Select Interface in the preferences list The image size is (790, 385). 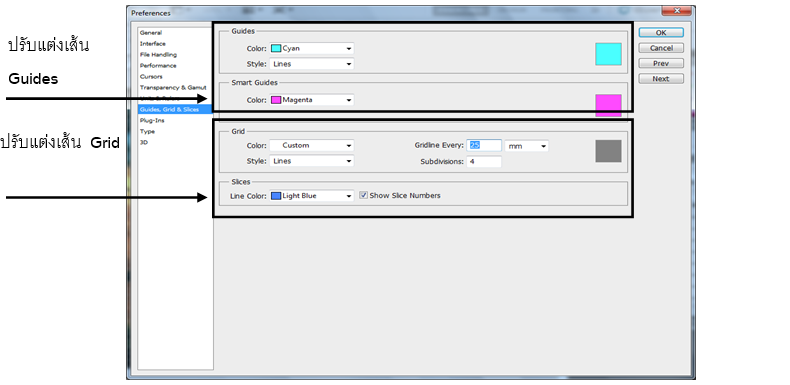click(x=153, y=44)
